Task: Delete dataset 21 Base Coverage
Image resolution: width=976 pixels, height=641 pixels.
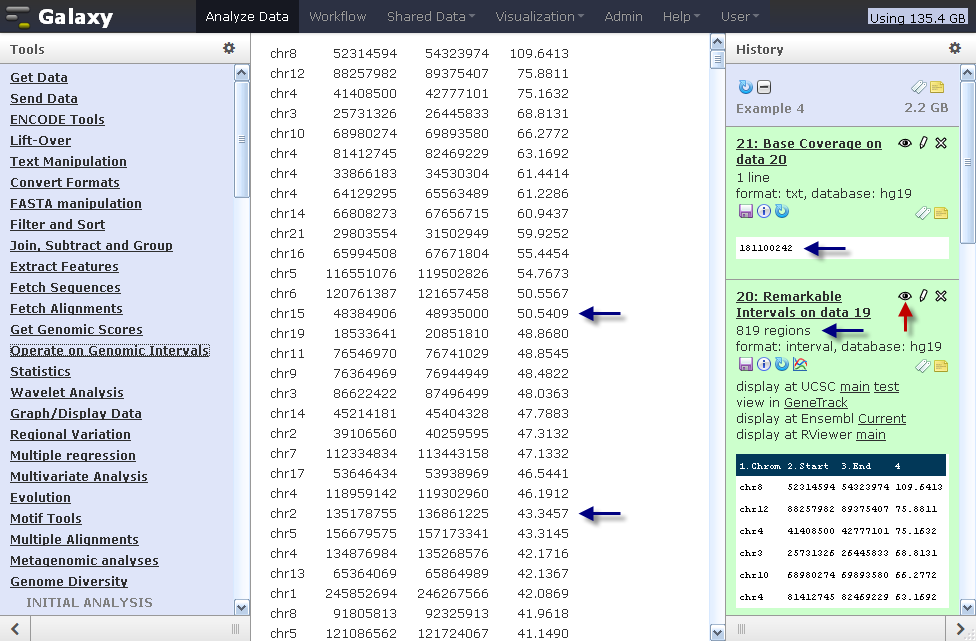Action: point(941,143)
